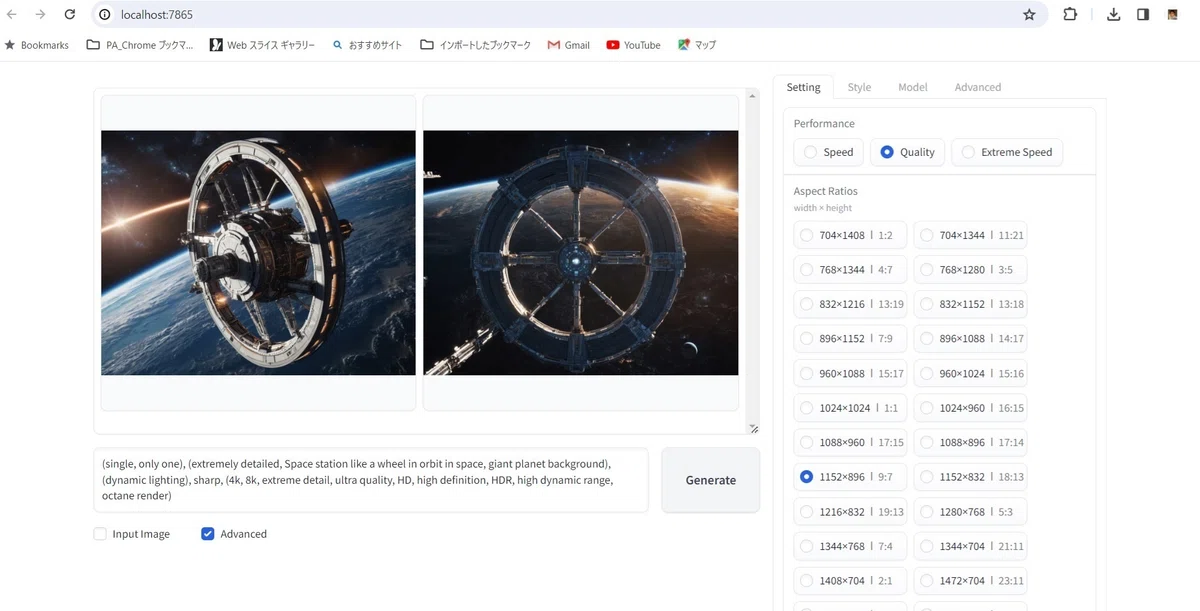The height and width of the screenshot is (611, 1200).
Task: Select the Extreme Speed performance option
Action: click(x=1007, y=152)
